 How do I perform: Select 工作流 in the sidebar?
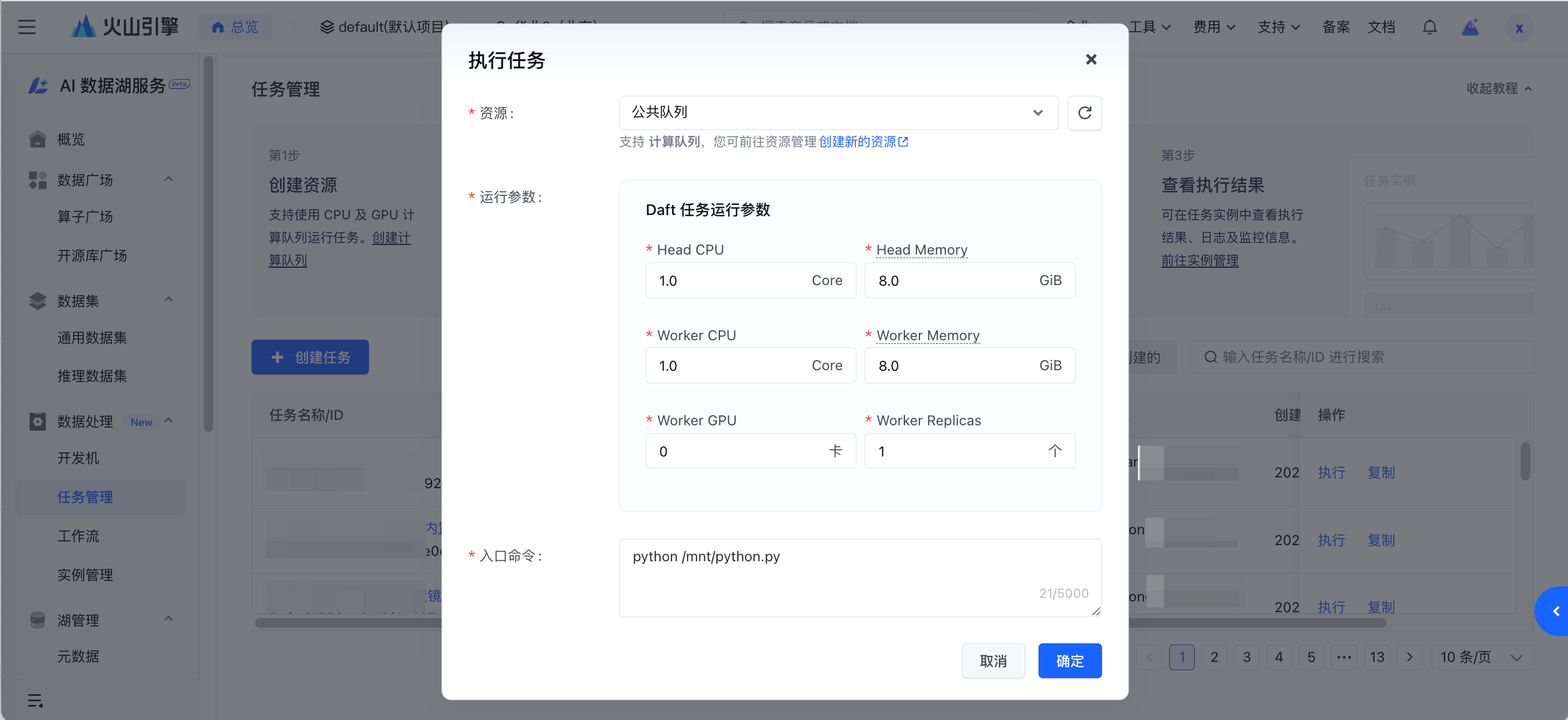[x=78, y=536]
